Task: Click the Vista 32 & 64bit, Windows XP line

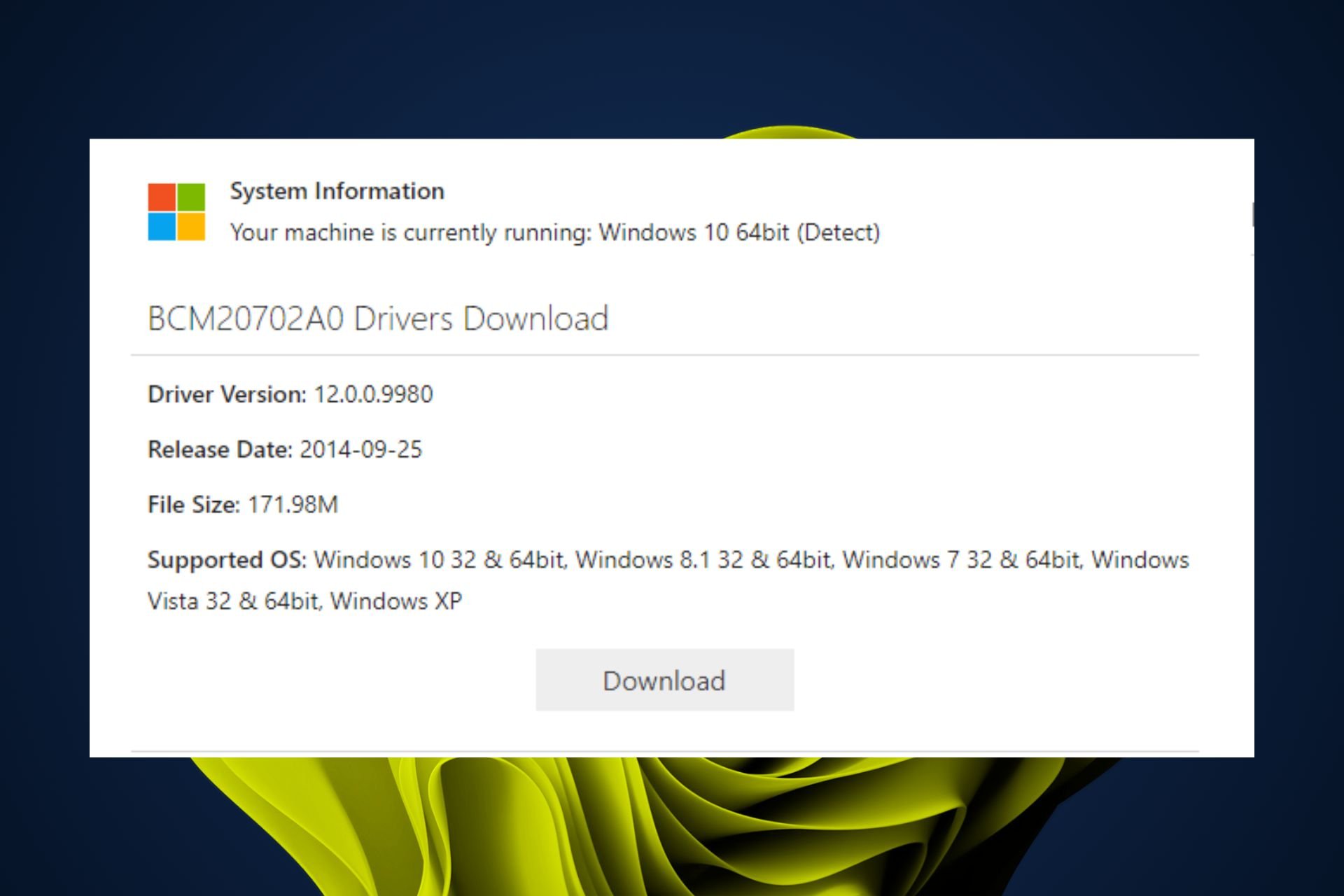Action: [x=304, y=601]
